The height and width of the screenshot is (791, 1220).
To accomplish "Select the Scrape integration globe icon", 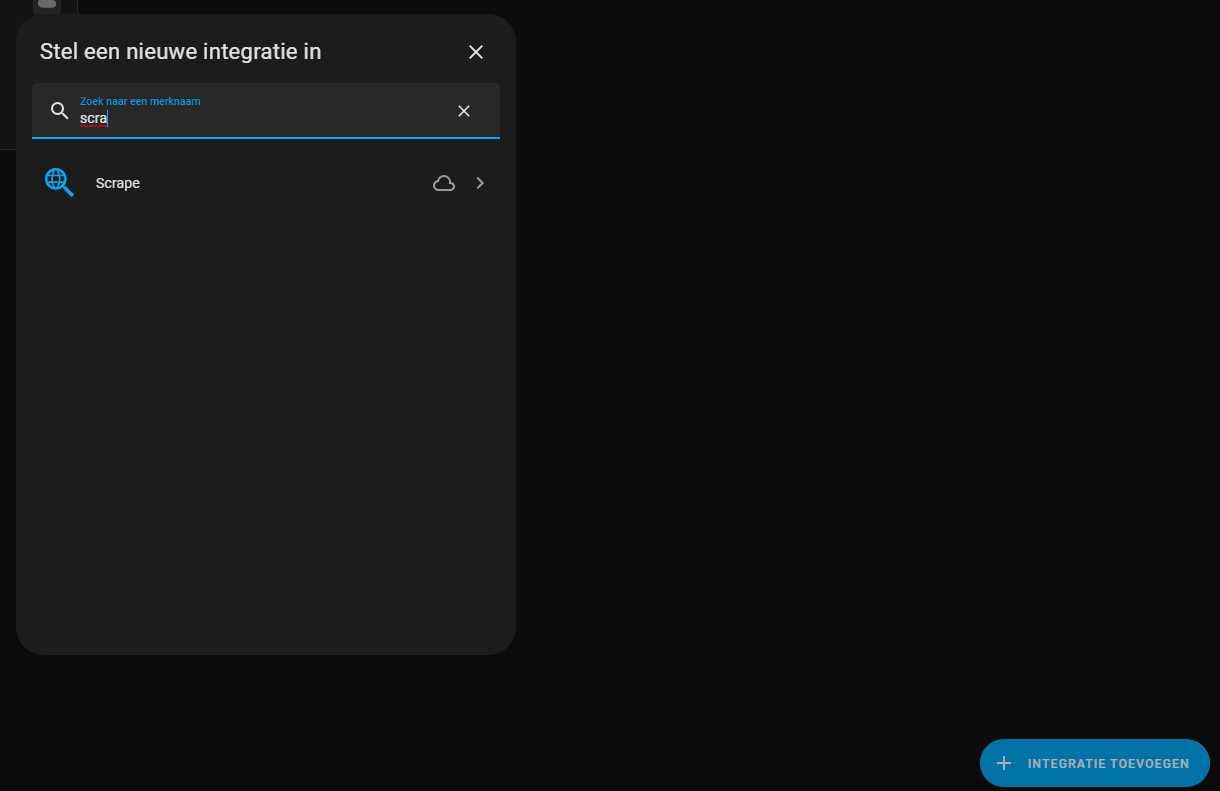I will [58, 182].
